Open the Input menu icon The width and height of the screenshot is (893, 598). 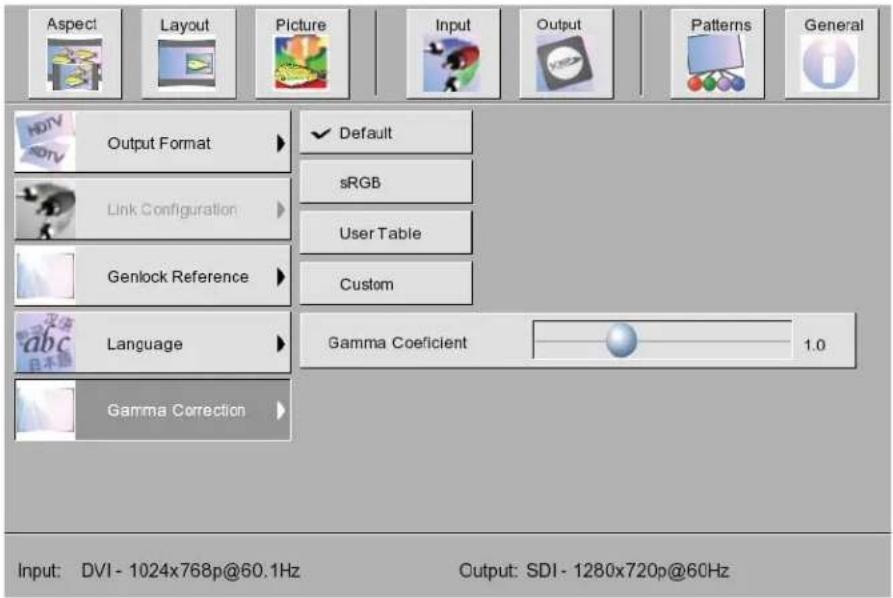[x=453, y=54]
